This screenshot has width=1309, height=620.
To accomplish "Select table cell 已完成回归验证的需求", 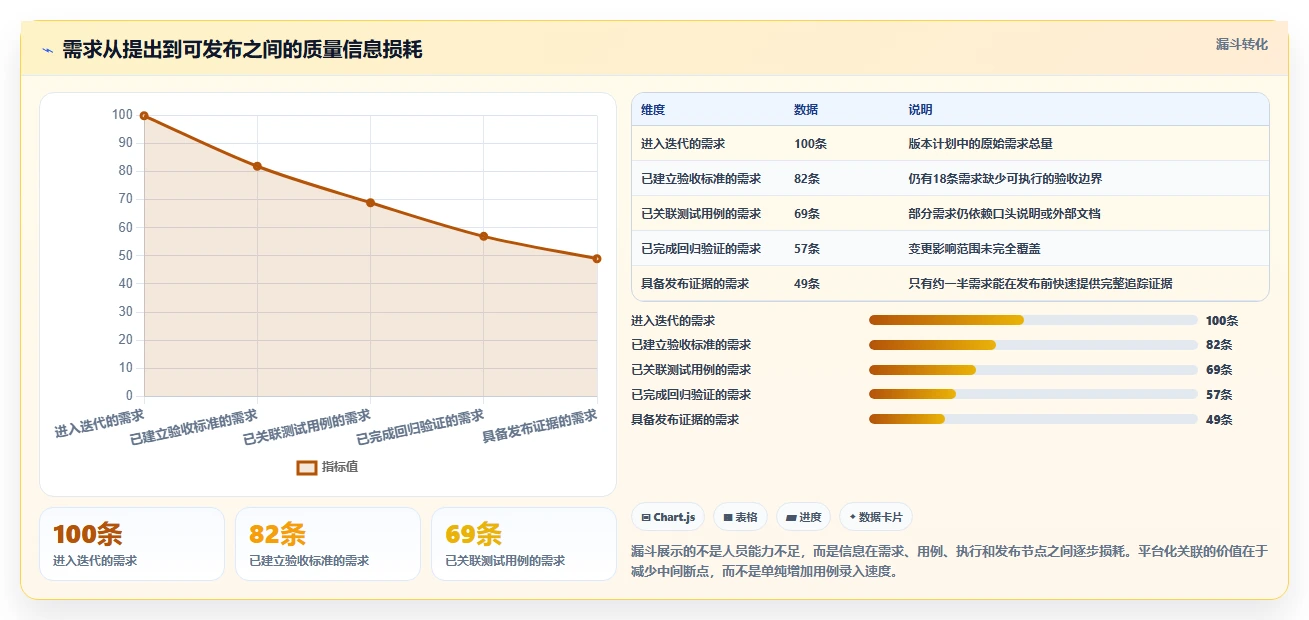I will (701, 249).
